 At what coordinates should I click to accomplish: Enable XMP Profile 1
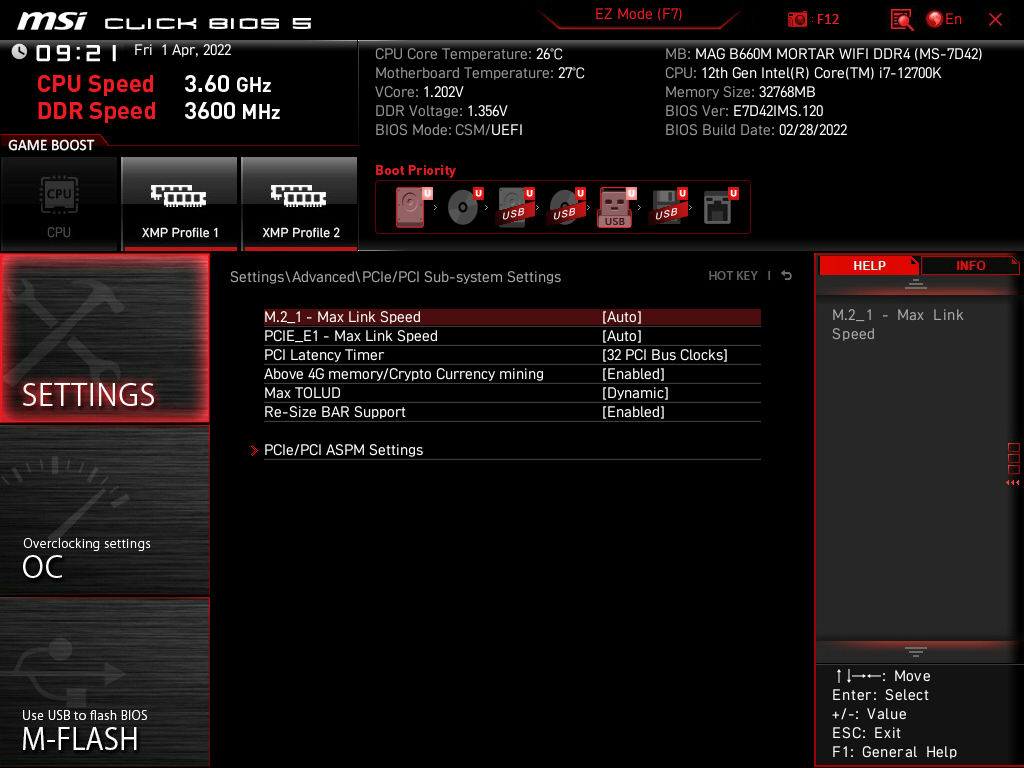179,204
